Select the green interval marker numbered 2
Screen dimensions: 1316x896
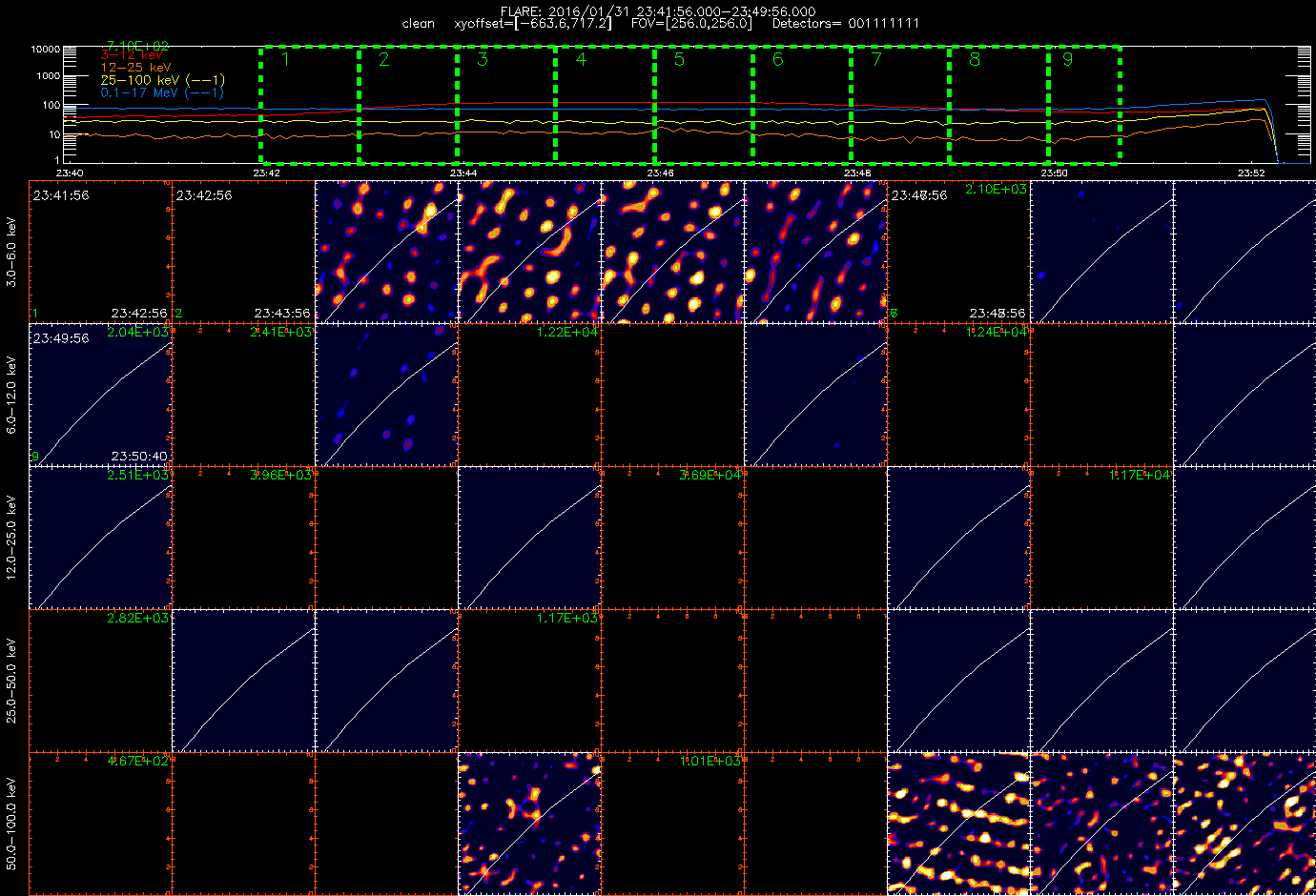tap(383, 59)
